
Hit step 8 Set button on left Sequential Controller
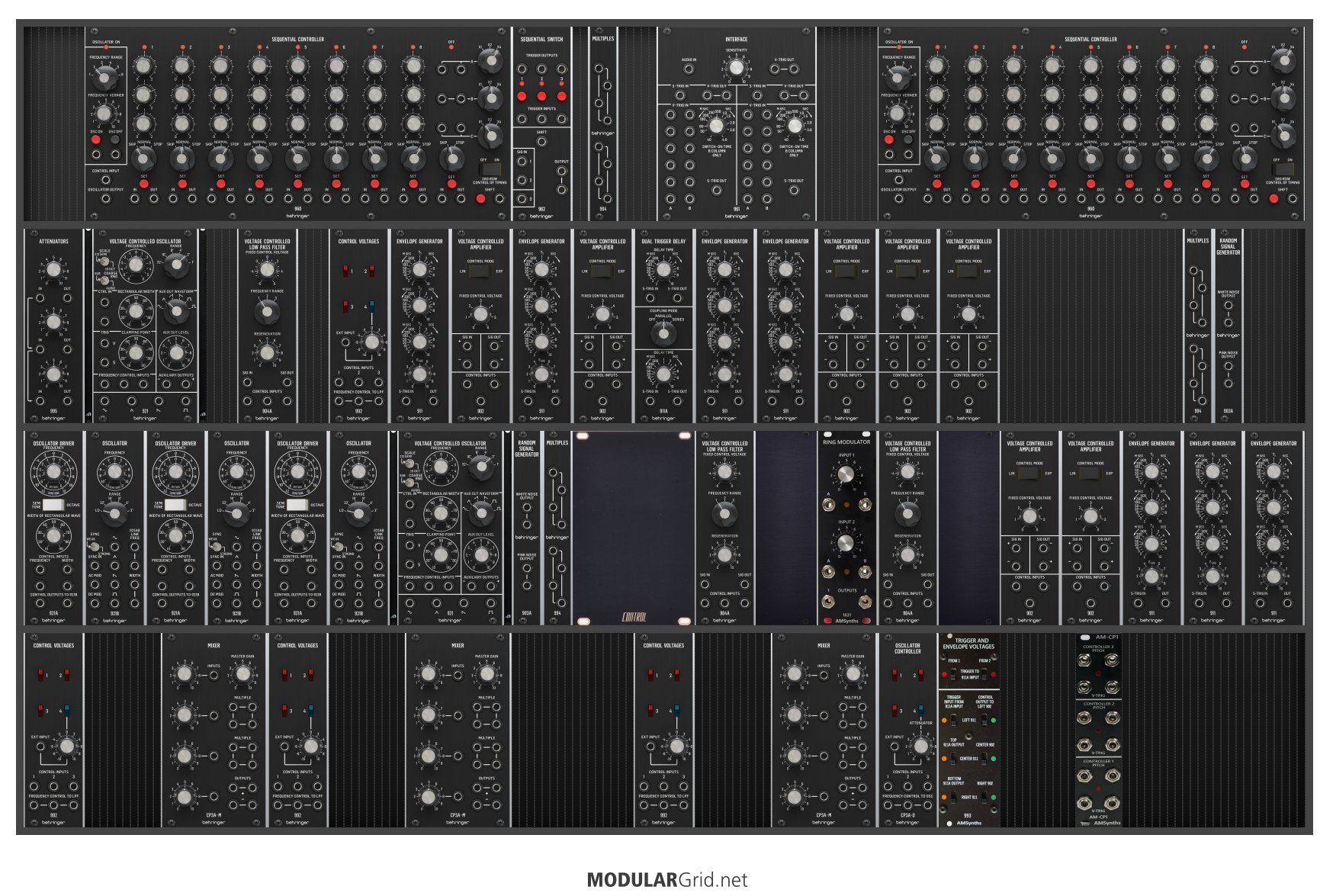(x=413, y=184)
